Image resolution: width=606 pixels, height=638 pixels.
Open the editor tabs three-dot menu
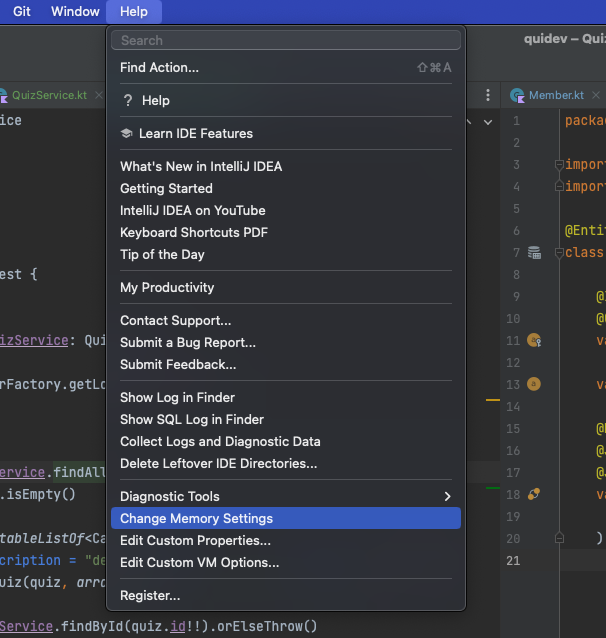pyautogui.click(x=488, y=95)
